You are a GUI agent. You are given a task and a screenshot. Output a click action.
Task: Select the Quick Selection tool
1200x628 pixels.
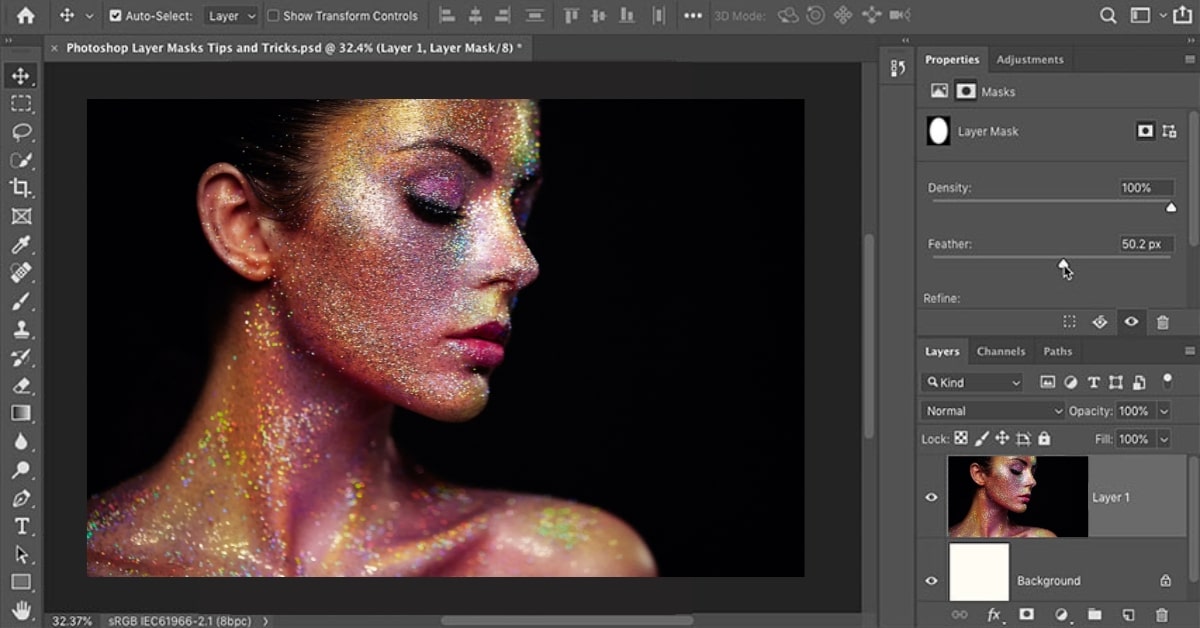point(21,159)
